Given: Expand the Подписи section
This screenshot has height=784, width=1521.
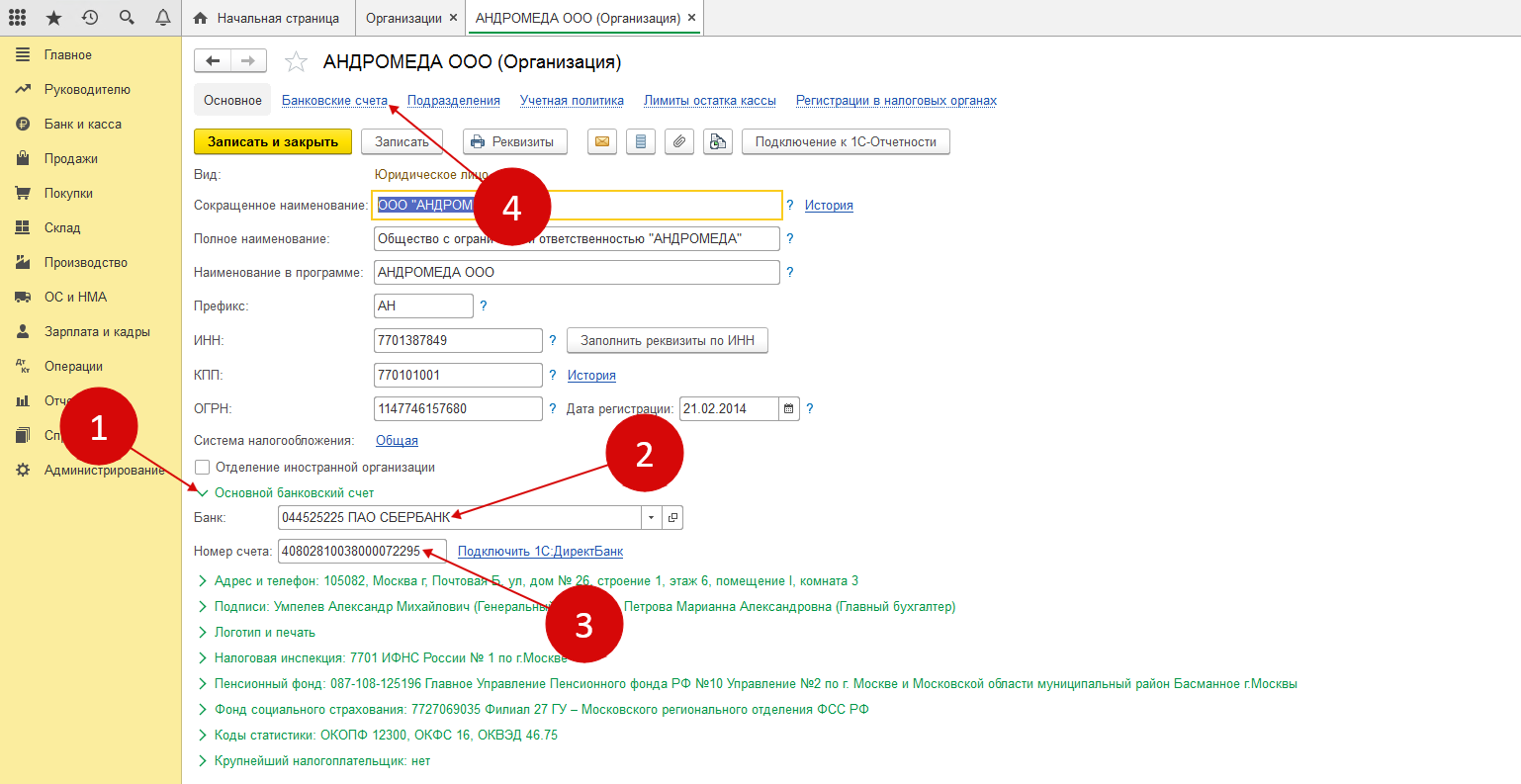Looking at the screenshot, I should [x=577, y=607].
